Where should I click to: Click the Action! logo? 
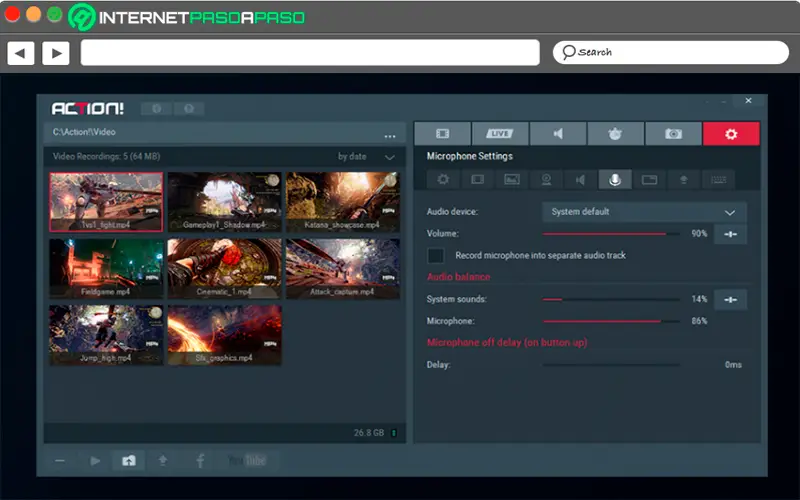click(88, 109)
